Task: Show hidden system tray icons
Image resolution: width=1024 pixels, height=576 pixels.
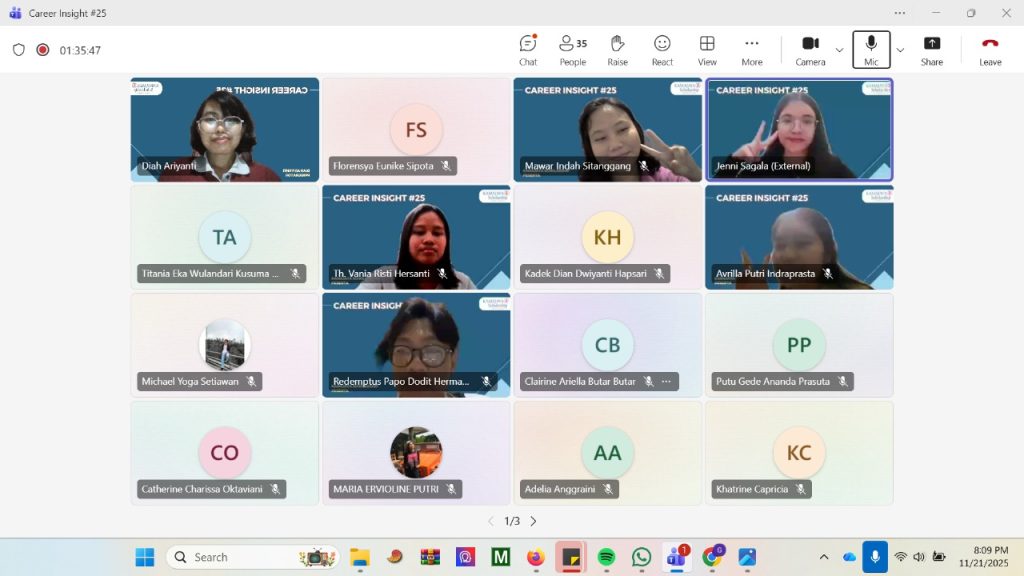Action: pyautogui.click(x=824, y=557)
